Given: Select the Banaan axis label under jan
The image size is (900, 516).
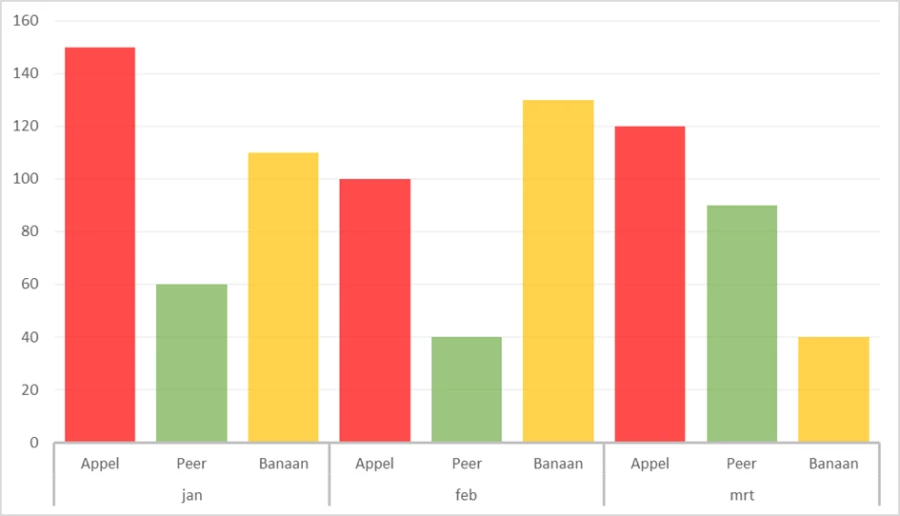Looking at the screenshot, I should [x=283, y=464].
